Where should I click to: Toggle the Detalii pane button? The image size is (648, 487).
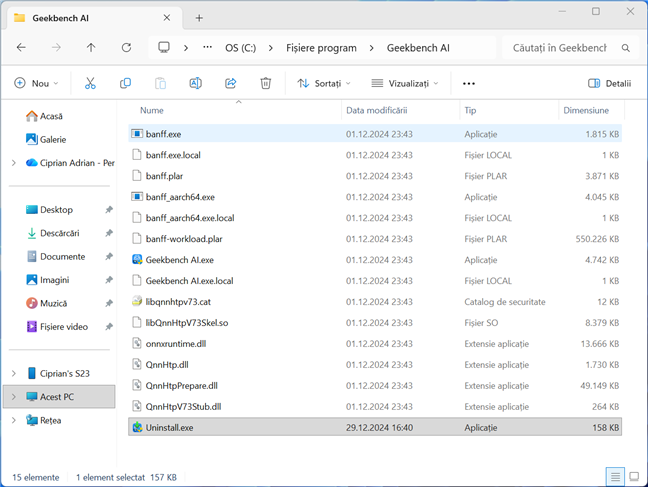610,84
